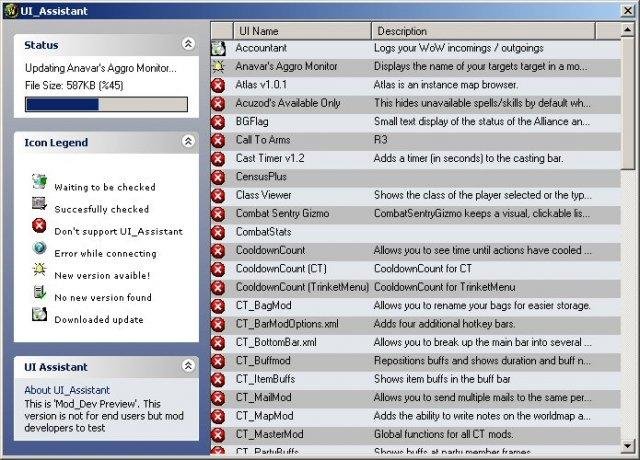Click 'Shows item buffs in the buff bar' description
Image resolution: width=640 pixels, height=460 pixels.
[x=442, y=379]
